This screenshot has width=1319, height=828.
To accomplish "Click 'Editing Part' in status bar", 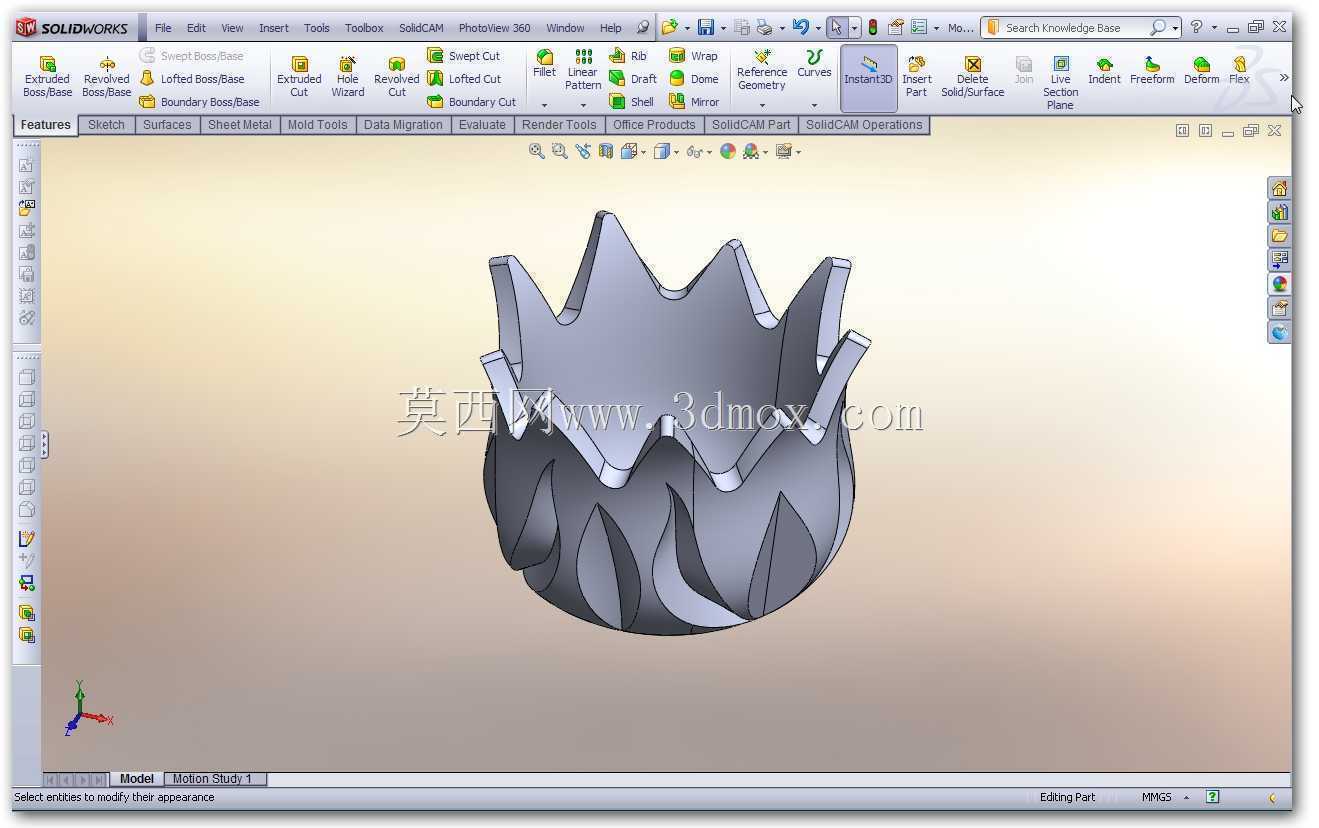I will 1067,797.
